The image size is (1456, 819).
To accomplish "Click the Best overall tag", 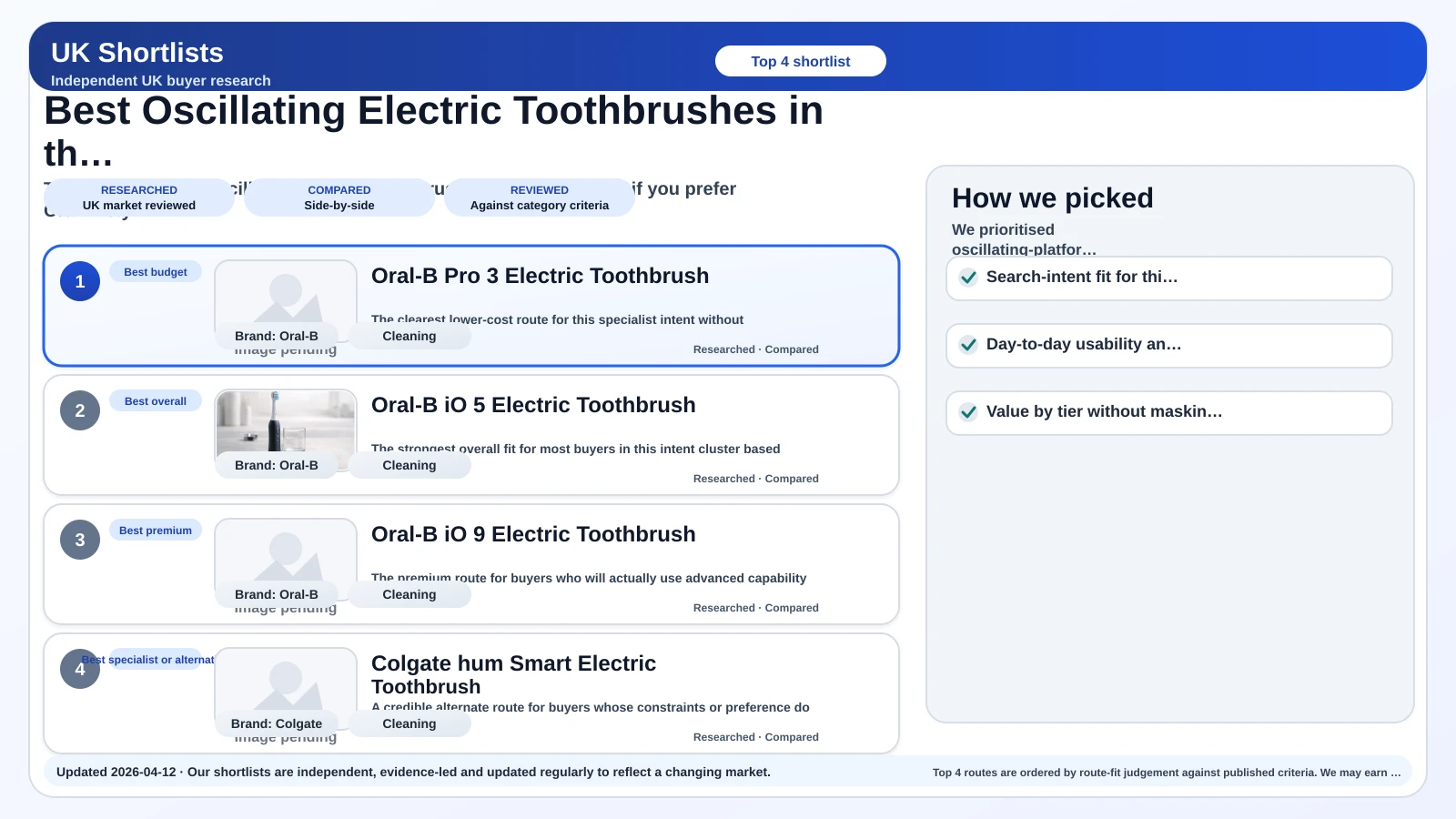I will 156,400.
